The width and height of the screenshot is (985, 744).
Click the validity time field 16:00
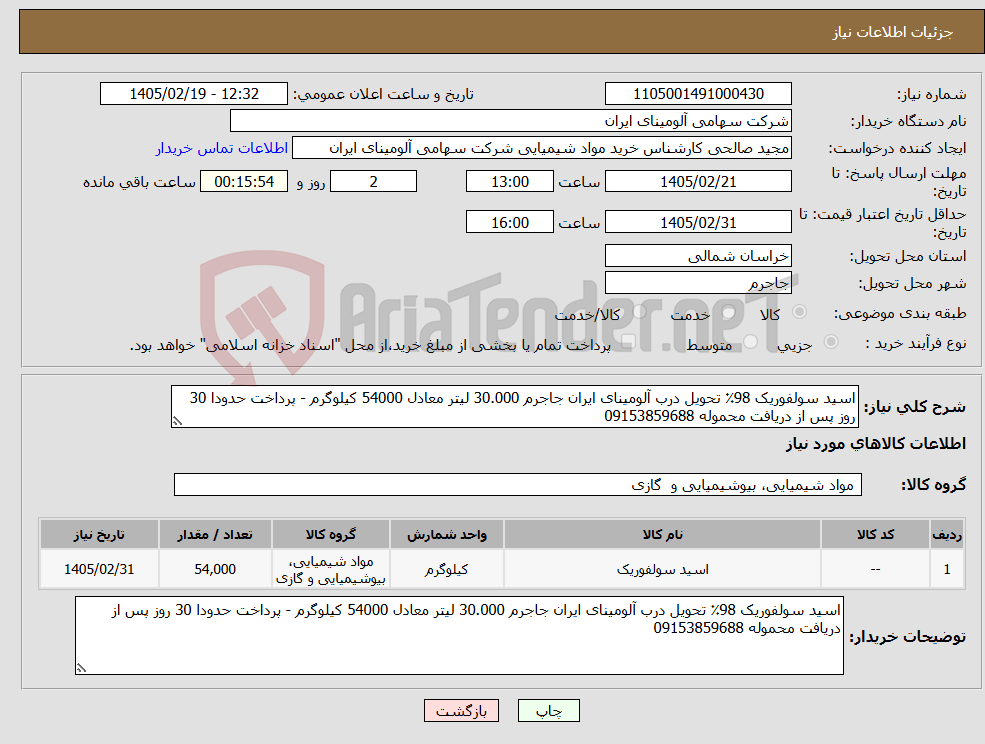point(509,222)
